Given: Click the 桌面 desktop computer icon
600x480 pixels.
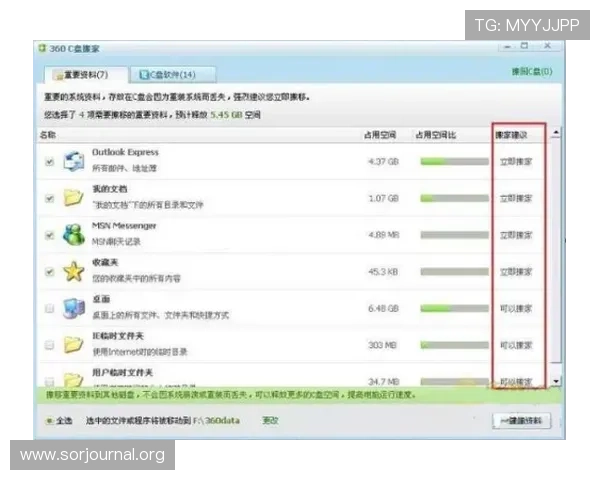Looking at the screenshot, I should pyautogui.click(x=74, y=308).
